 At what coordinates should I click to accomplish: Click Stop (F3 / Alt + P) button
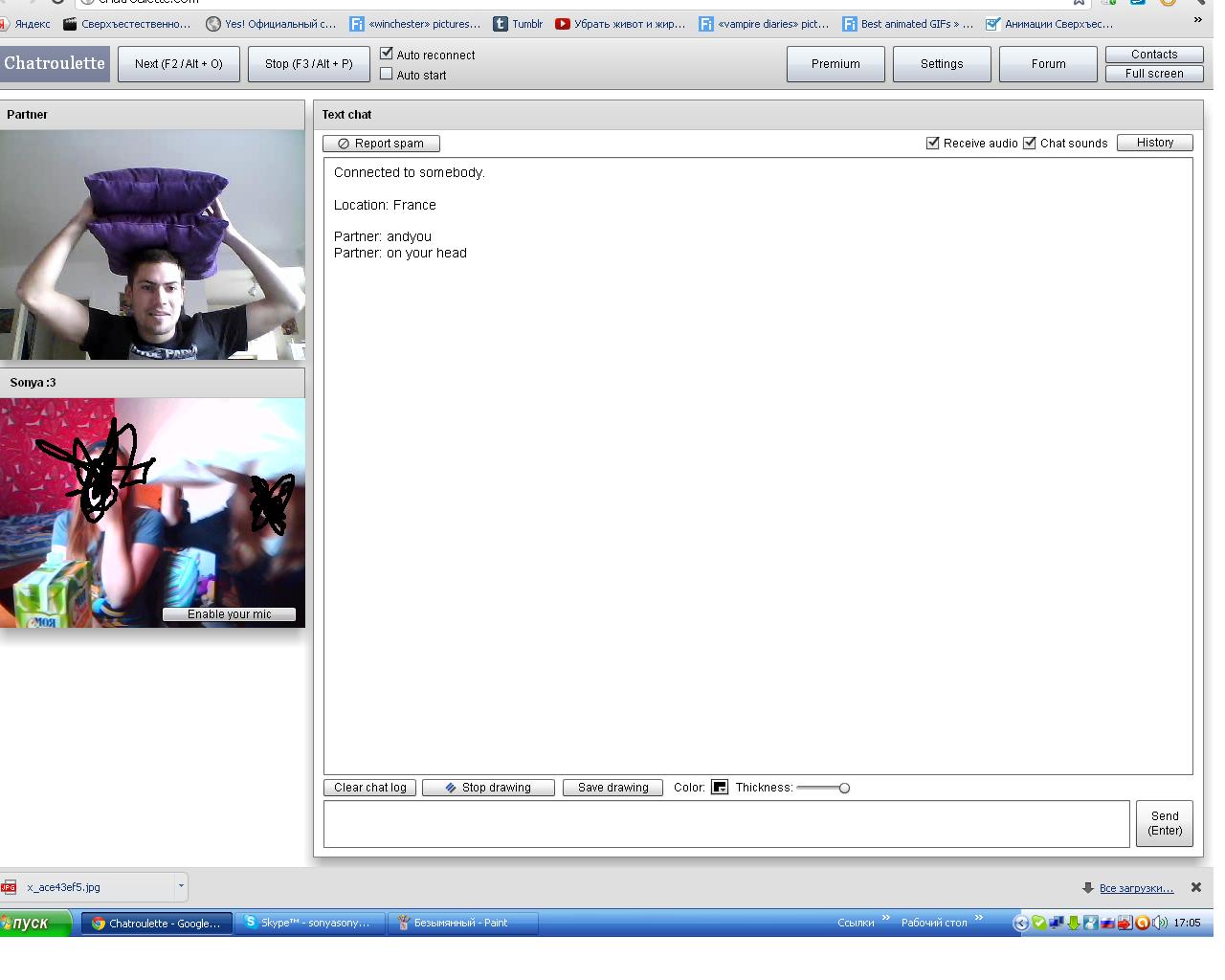tap(309, 64)
